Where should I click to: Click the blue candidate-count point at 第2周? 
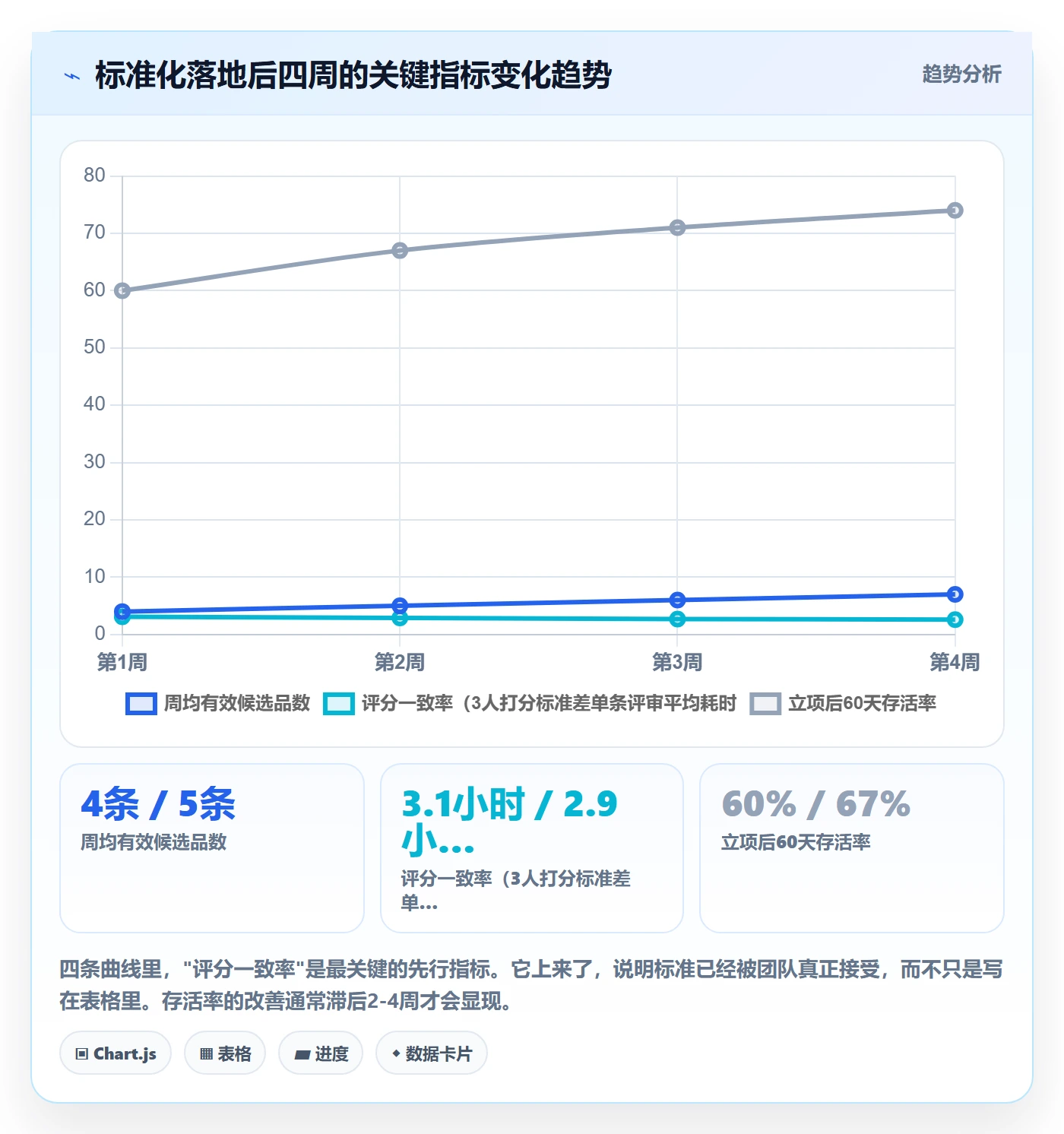pos(400,606)
